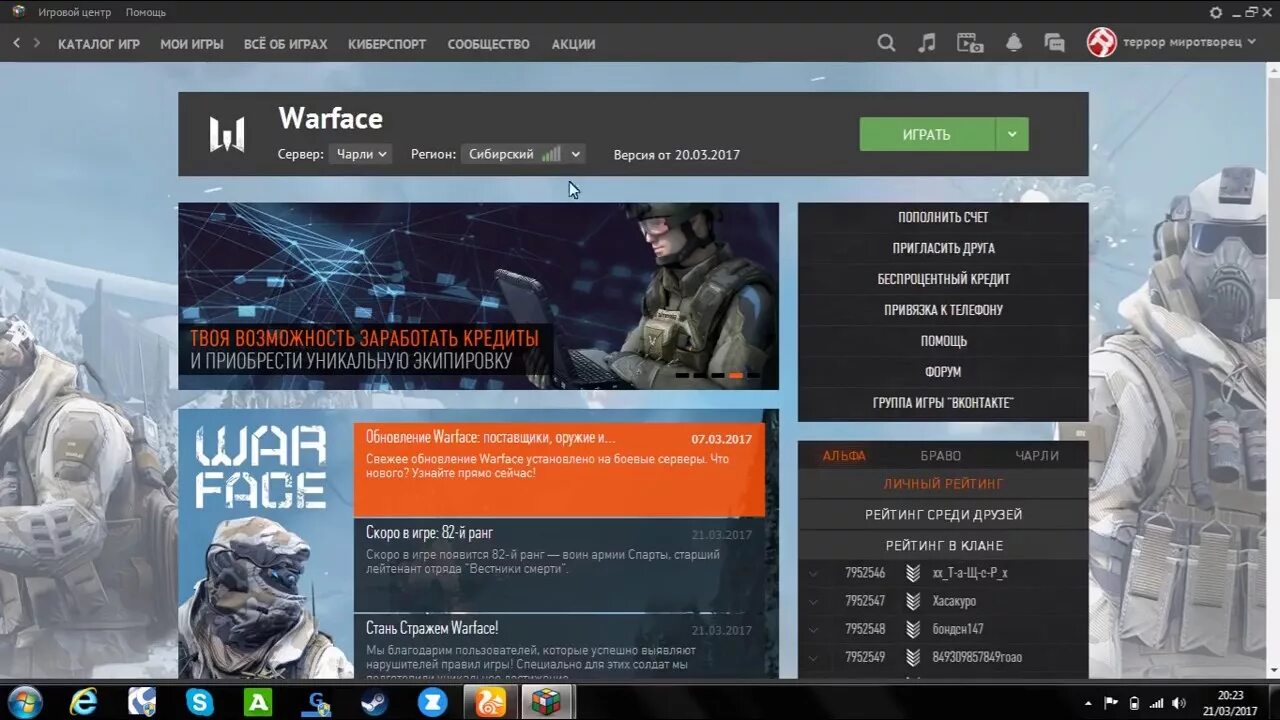This screenshot has height=720, width=1280.
Task: Click ПРИГЛАСИТЬ ДРУГА
Action: [x=943, y=248]
